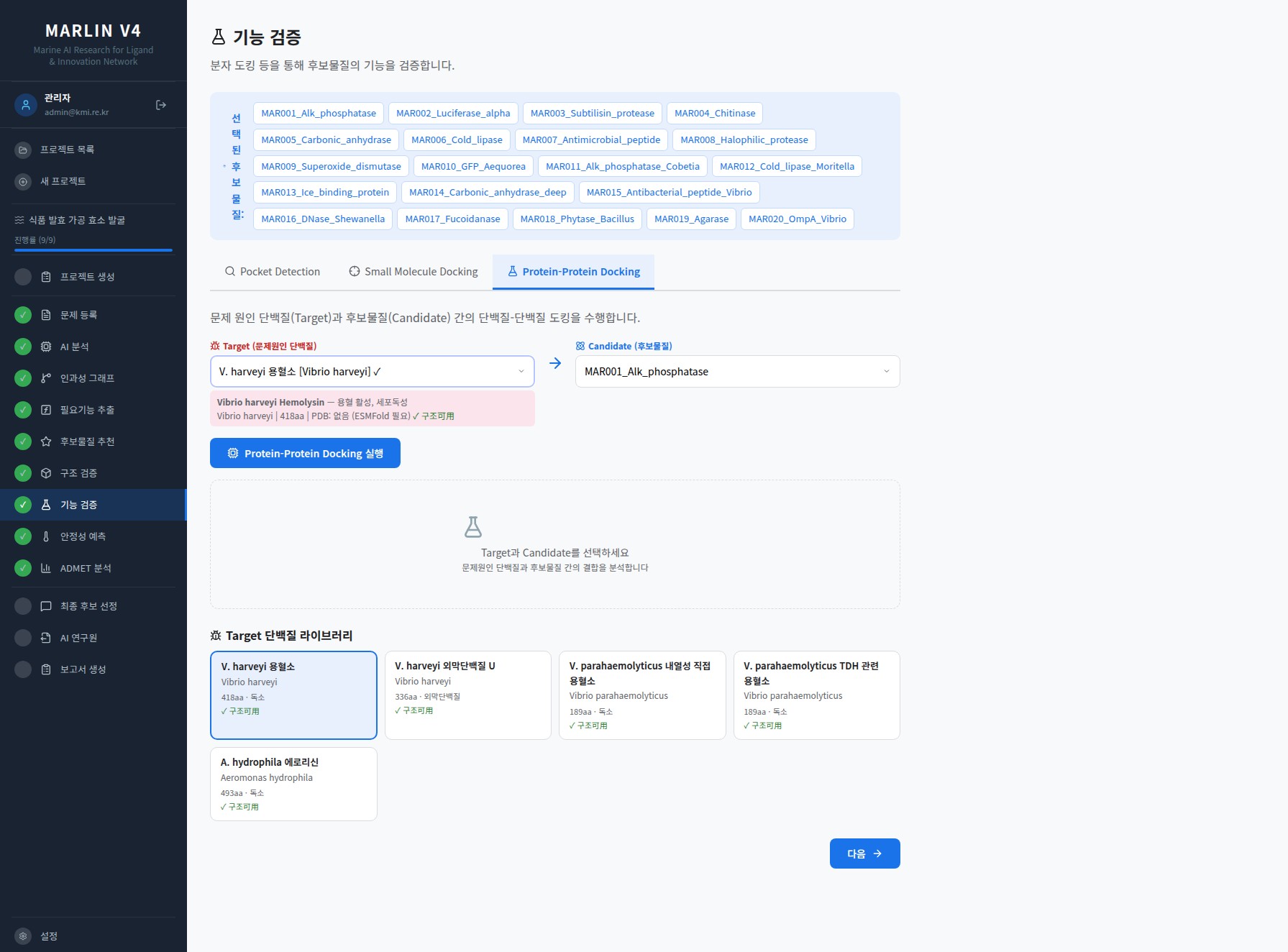Click the 안정성 예측 thermometer icon
Image resolution: width=1288 pixels, height=952 pixels.
coord(46,536)
